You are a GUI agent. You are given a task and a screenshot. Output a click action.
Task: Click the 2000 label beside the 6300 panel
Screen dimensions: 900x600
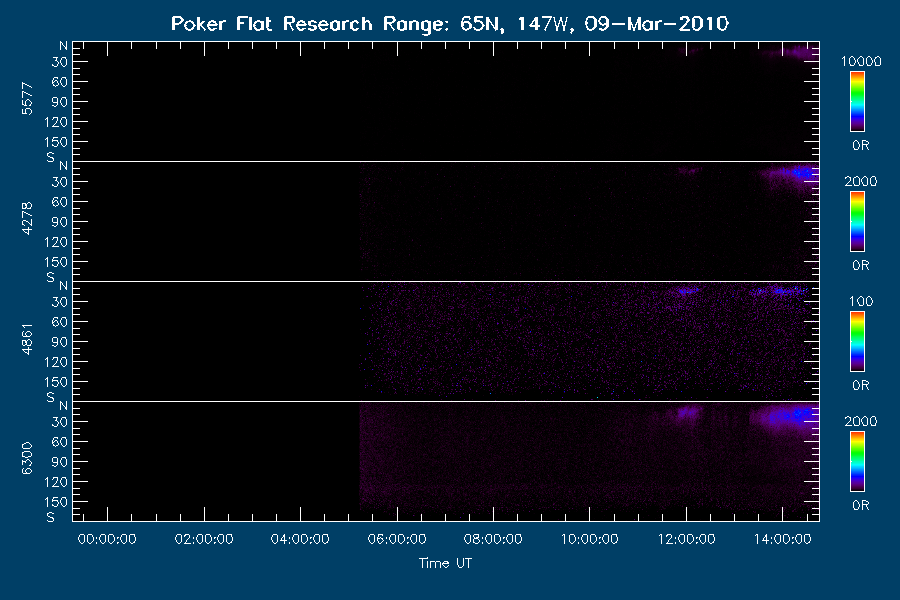pos(861,421)
